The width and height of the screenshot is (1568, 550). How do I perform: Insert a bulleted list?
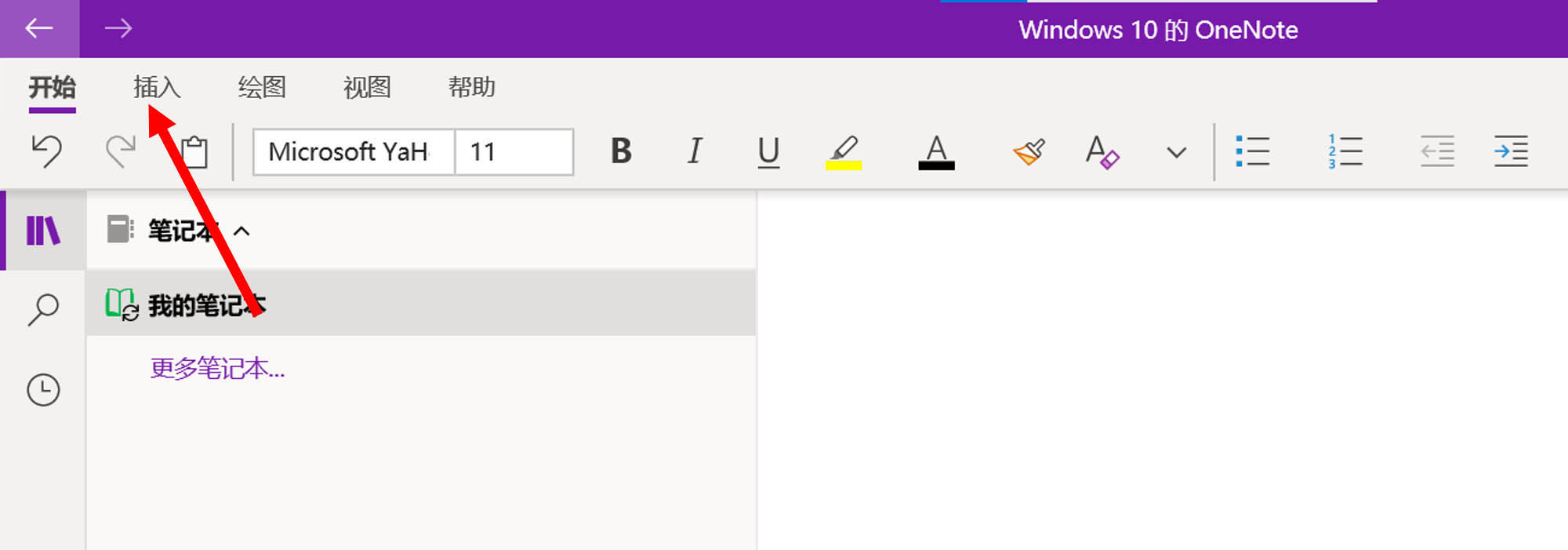point(1252,151)
